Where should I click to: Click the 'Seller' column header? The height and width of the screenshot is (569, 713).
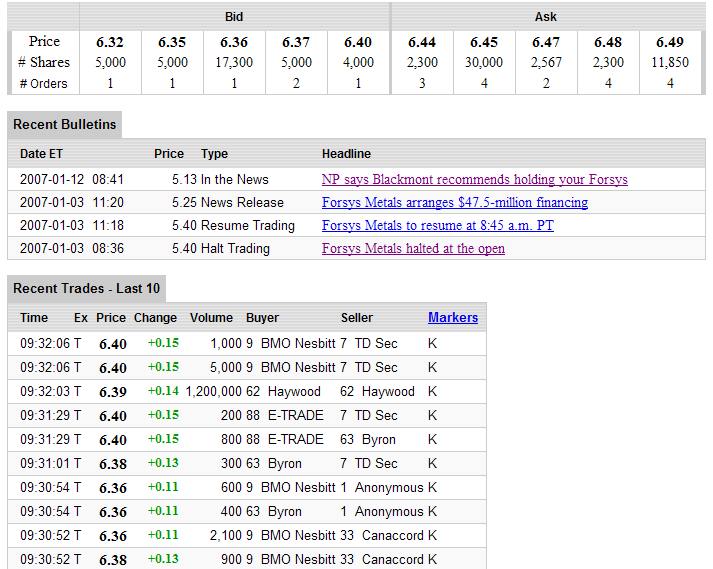(357, 317)
